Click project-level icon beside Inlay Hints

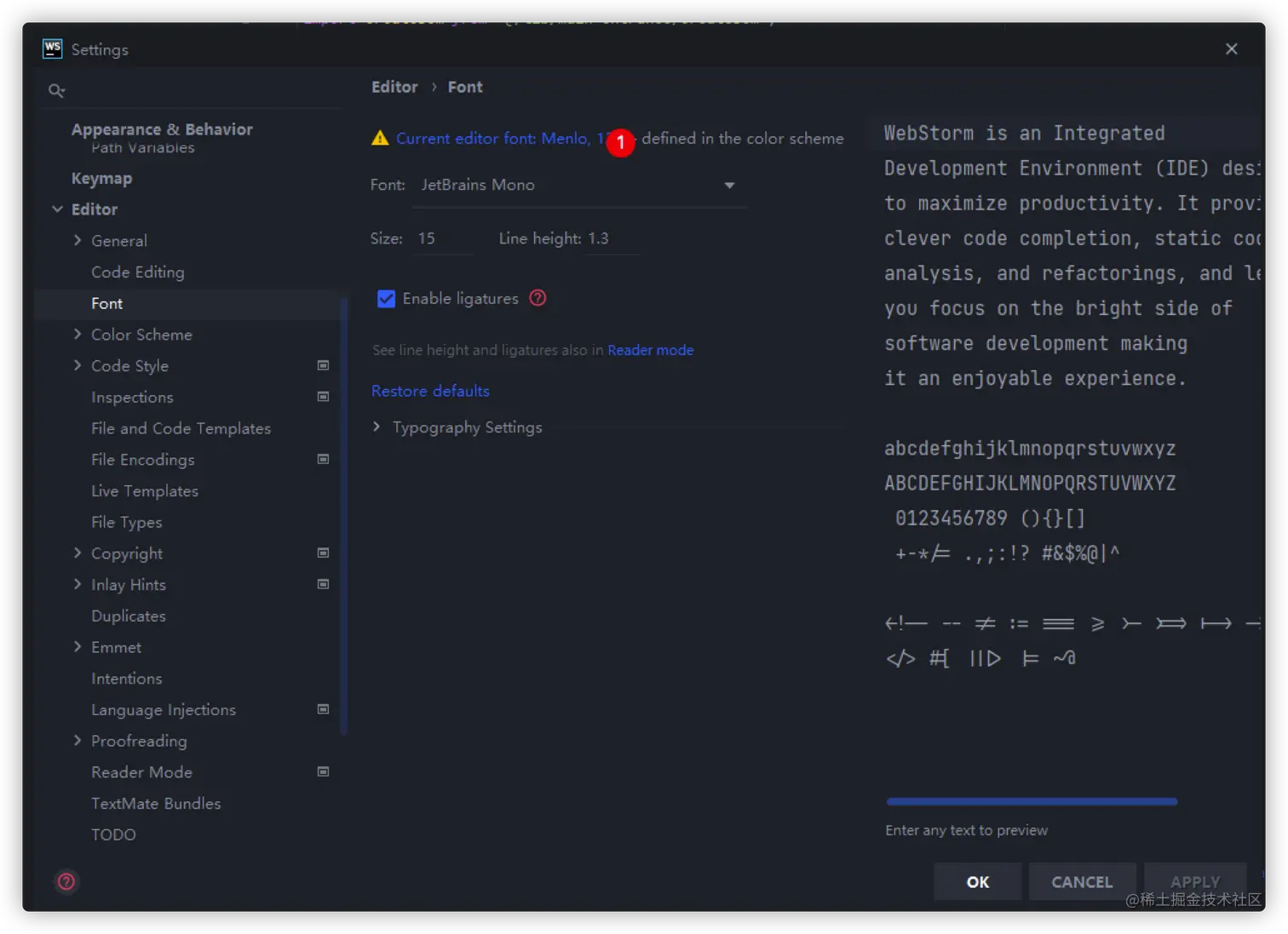pos(323,584)
